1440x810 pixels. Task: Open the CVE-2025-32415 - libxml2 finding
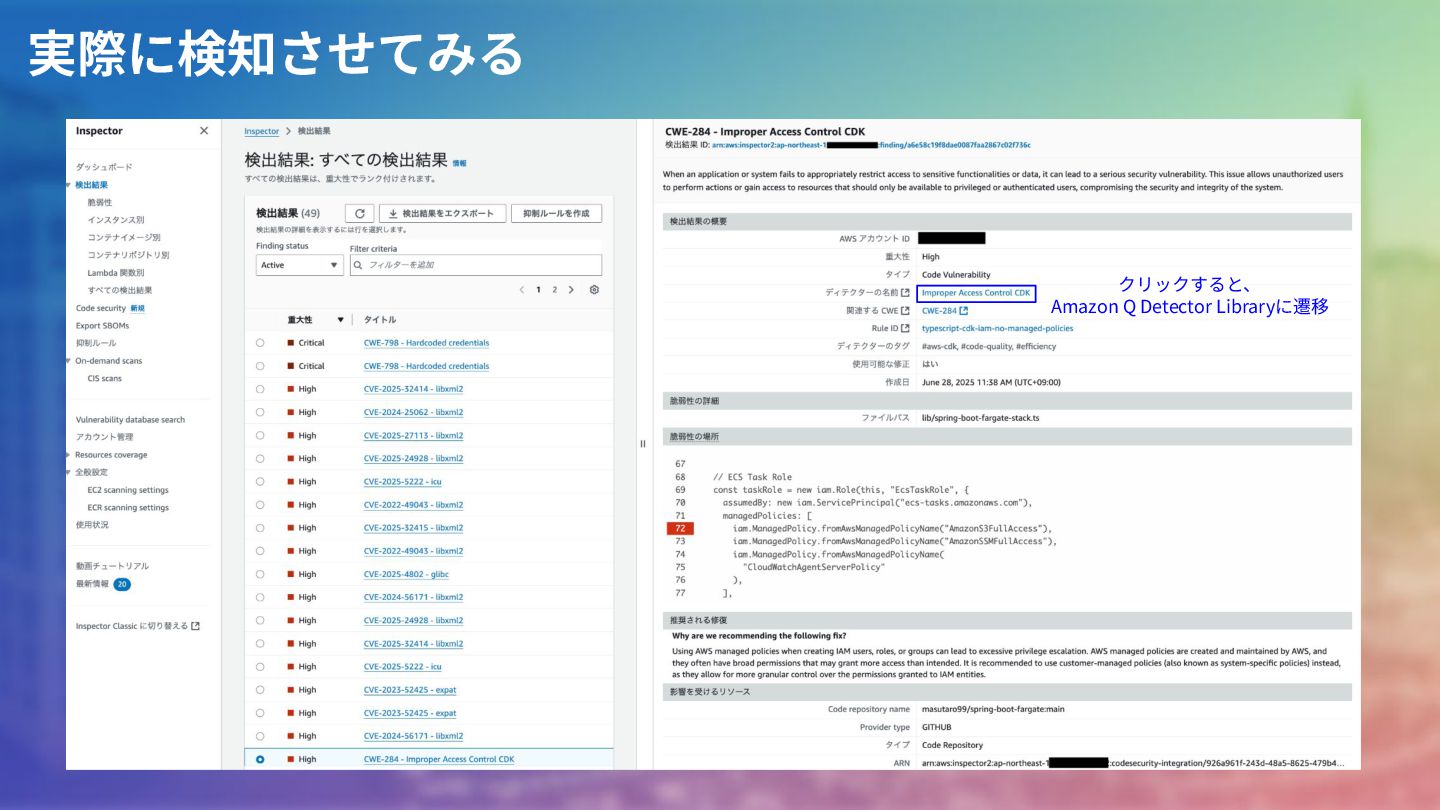413,528
